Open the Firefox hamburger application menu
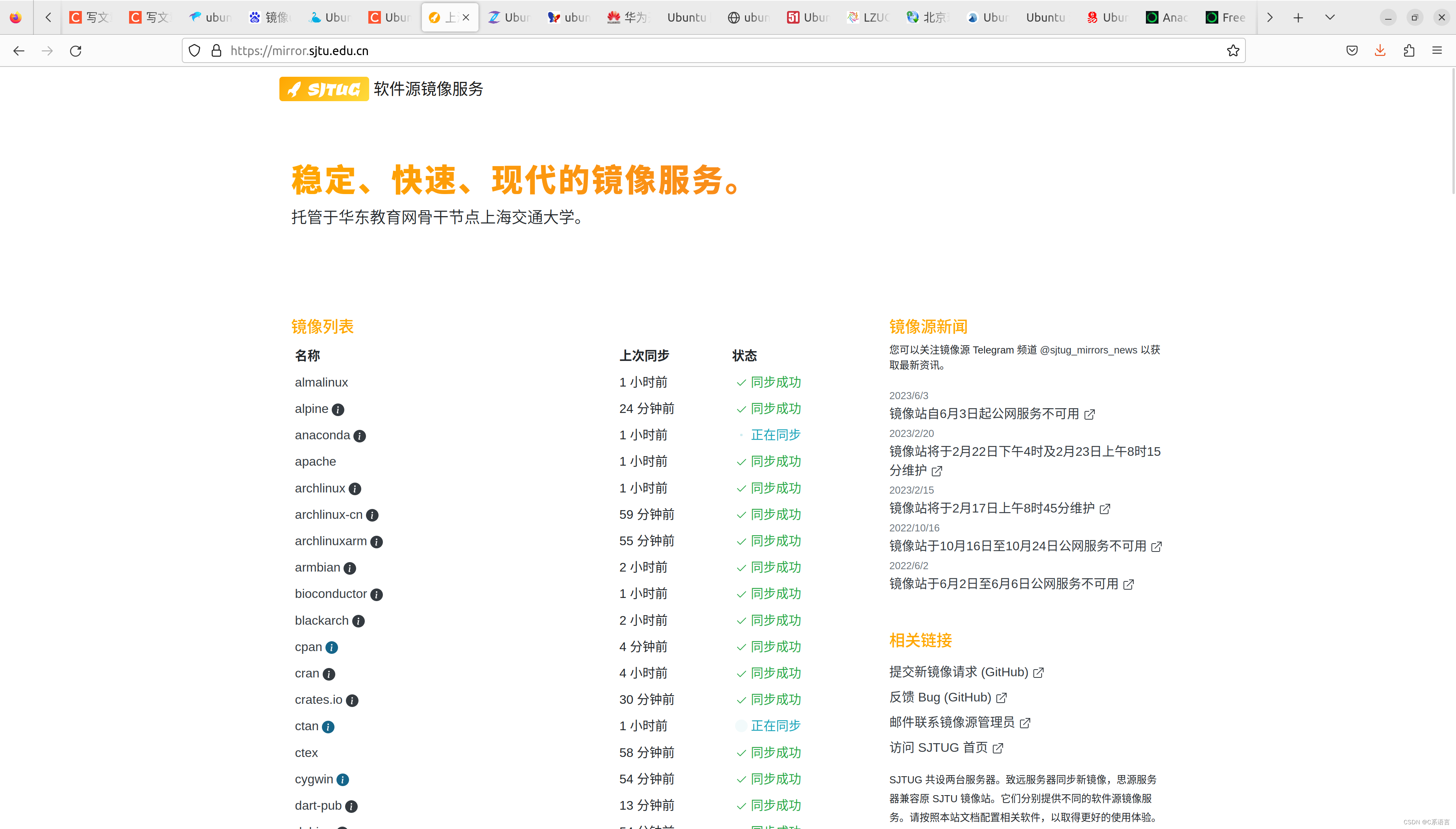This screenshot has width=1456, height=829. click(1437, 51)
